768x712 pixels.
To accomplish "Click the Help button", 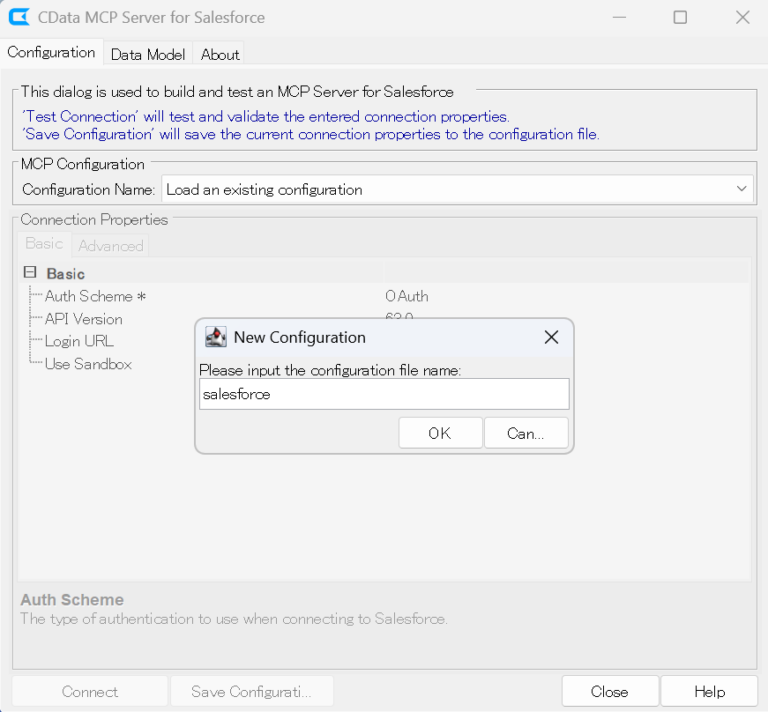I will click(x=709, y=691).
